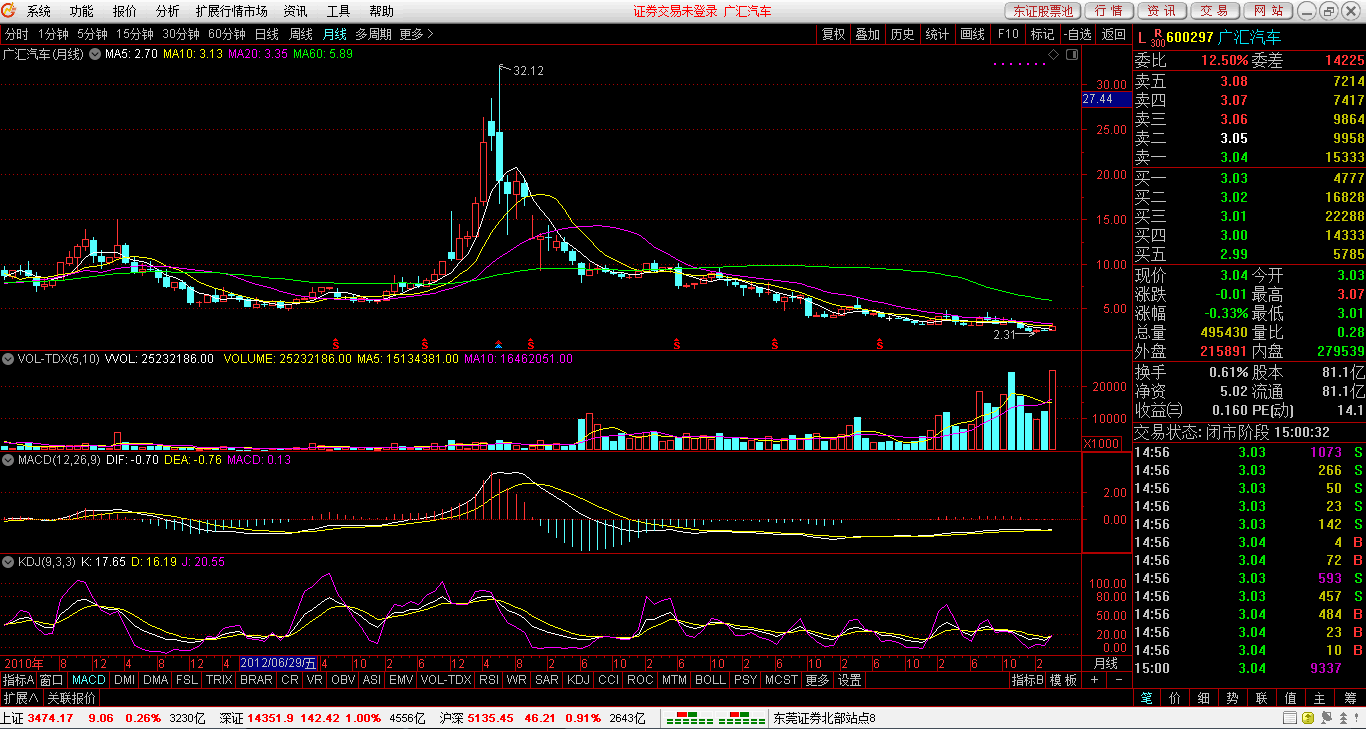Collapse the 扩展 panel

[x=20, y=698]
